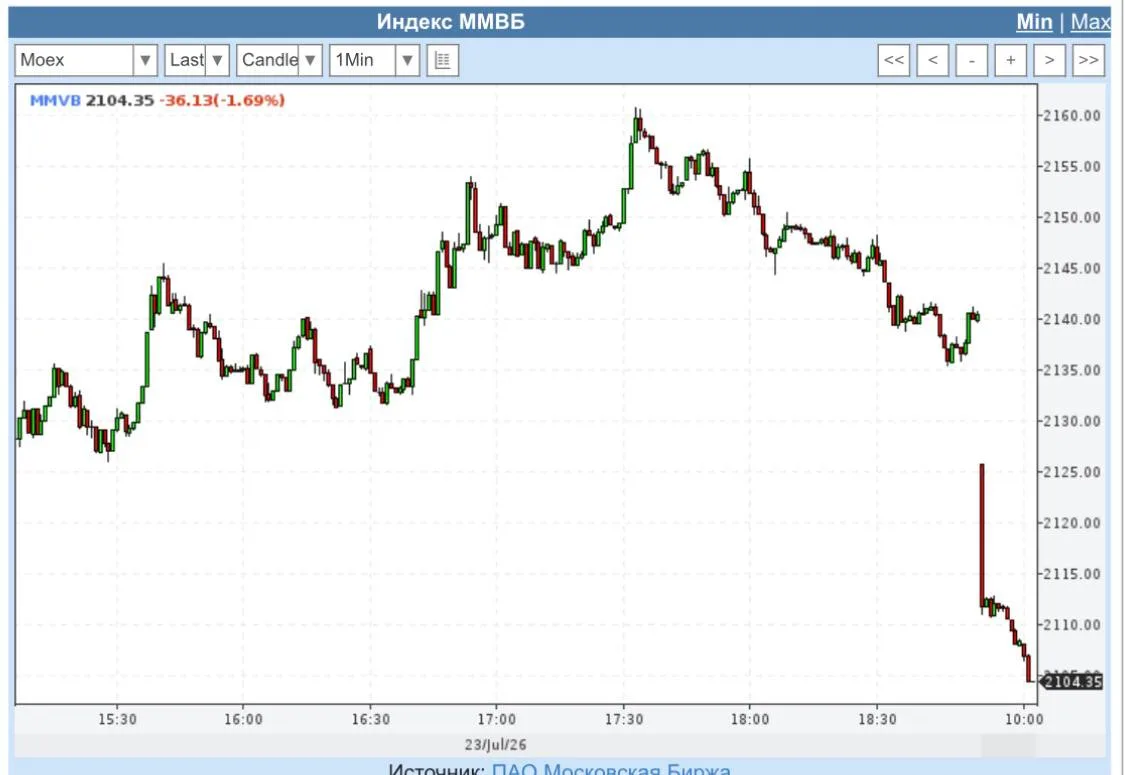
Task: Open the data table view icon
Action: 443,60
